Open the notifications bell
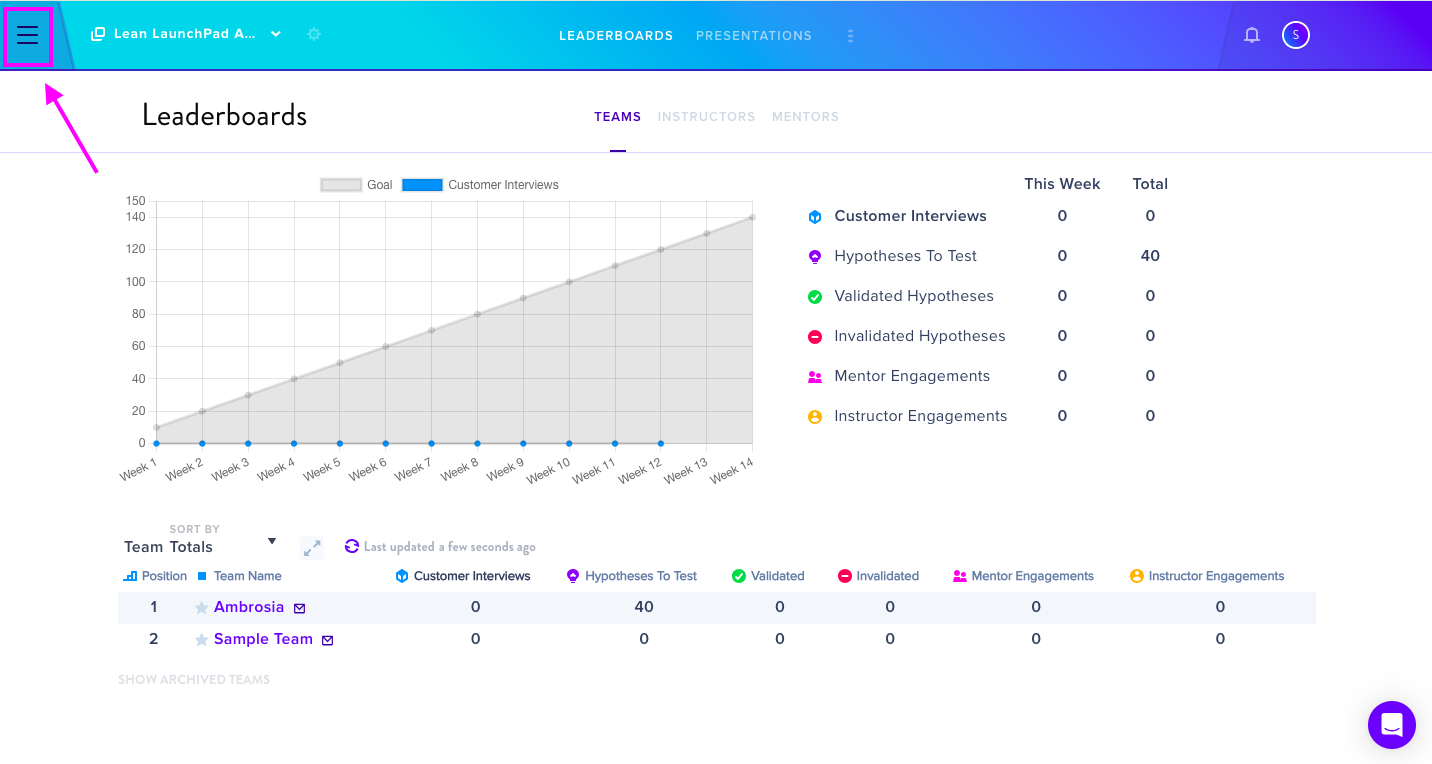The image size is (1432, 764). pyautogui.click(x=1252, y=35)
